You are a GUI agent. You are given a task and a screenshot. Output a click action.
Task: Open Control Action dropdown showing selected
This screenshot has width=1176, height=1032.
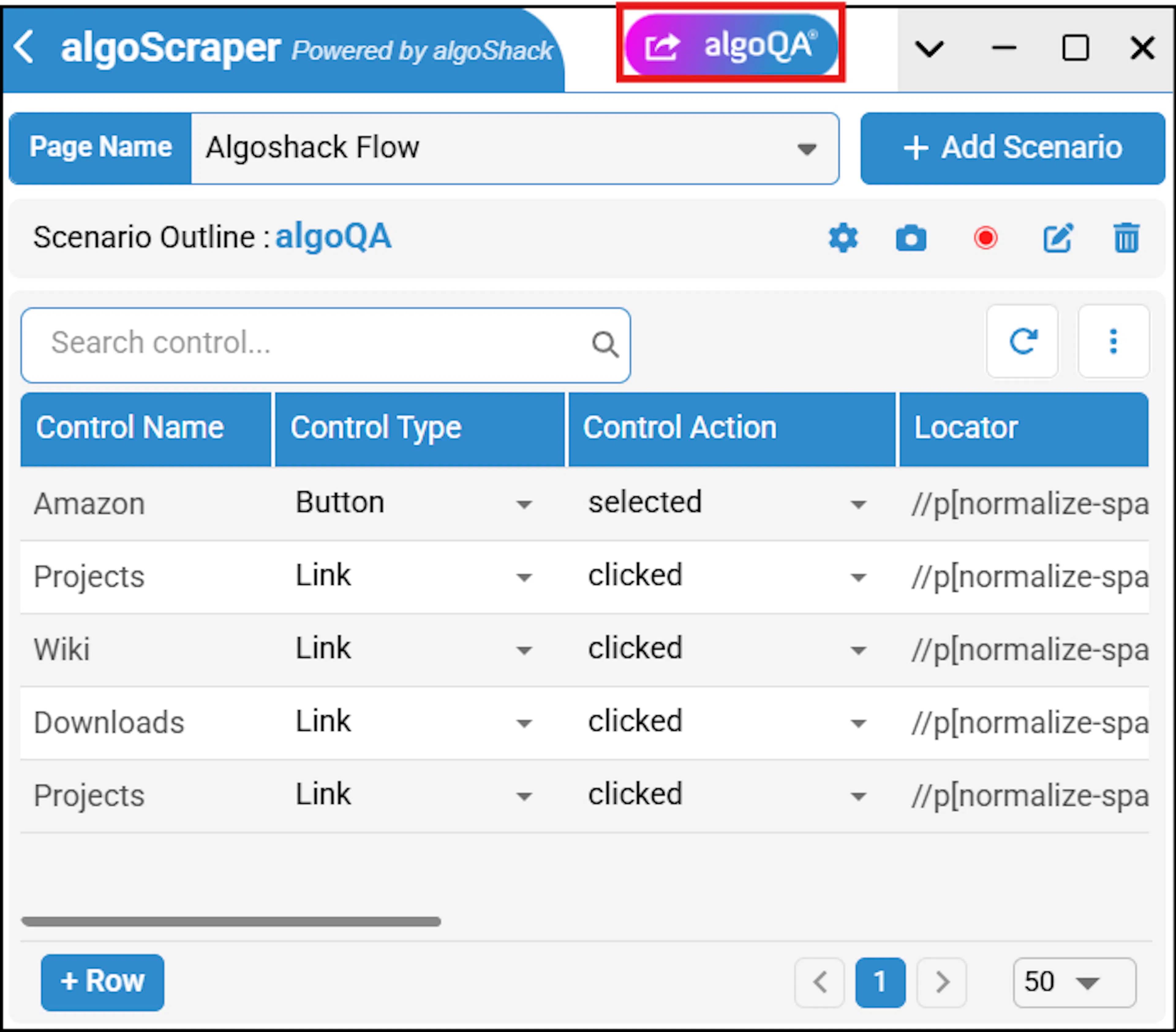(x=728, y=503)
